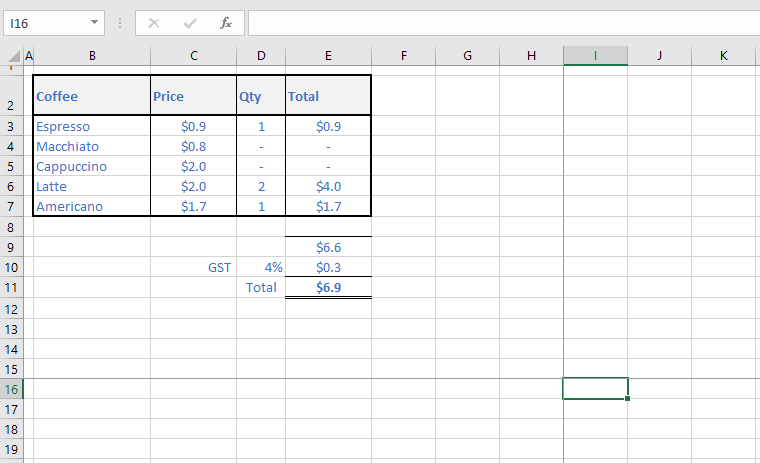The width and height of the screenshot is (760, 463).
Task: Click into the Name Box showing I16
Action: point(47,23)
